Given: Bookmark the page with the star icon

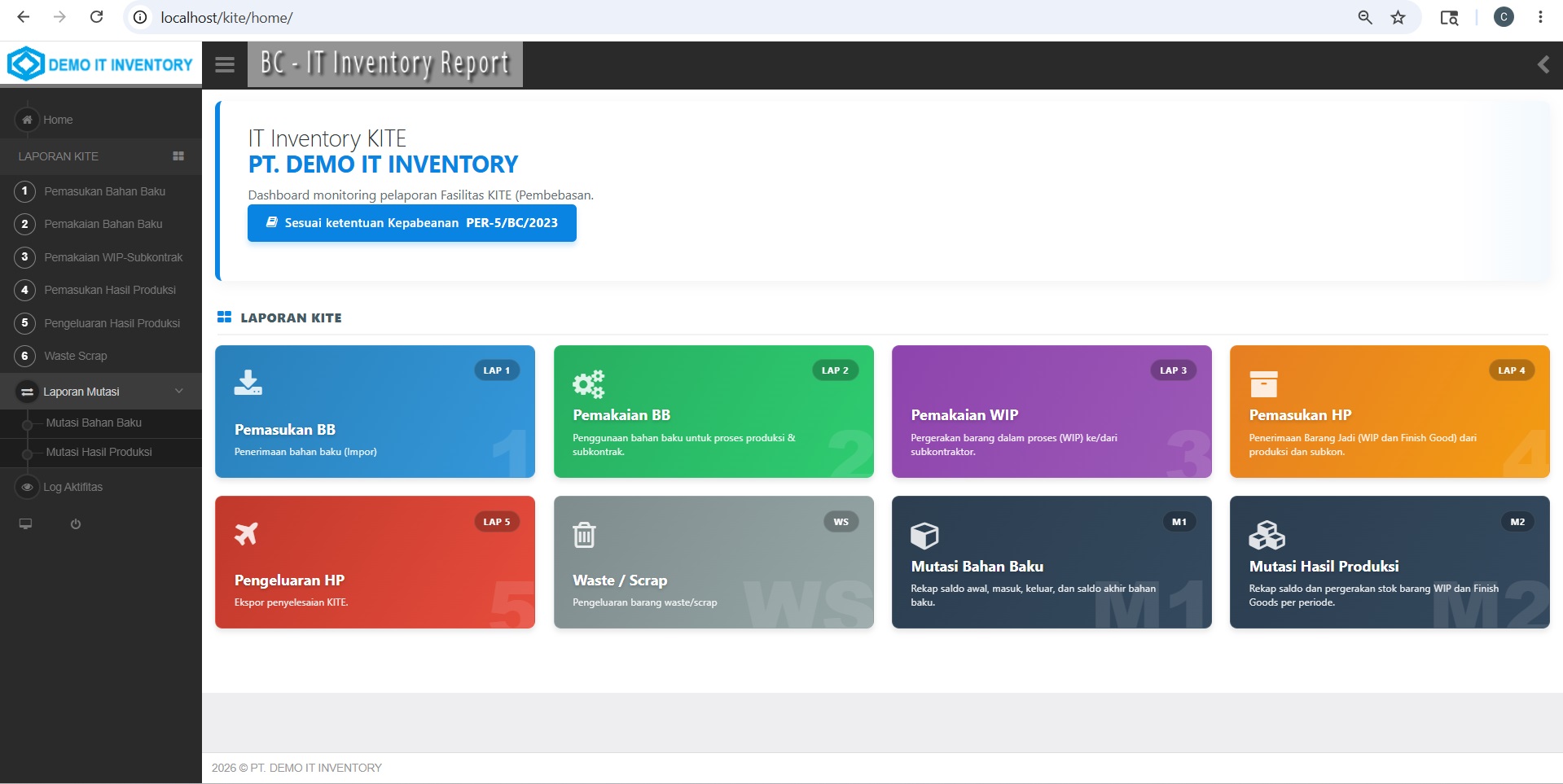Looking at the screenshot, I should pos(1398,17).
